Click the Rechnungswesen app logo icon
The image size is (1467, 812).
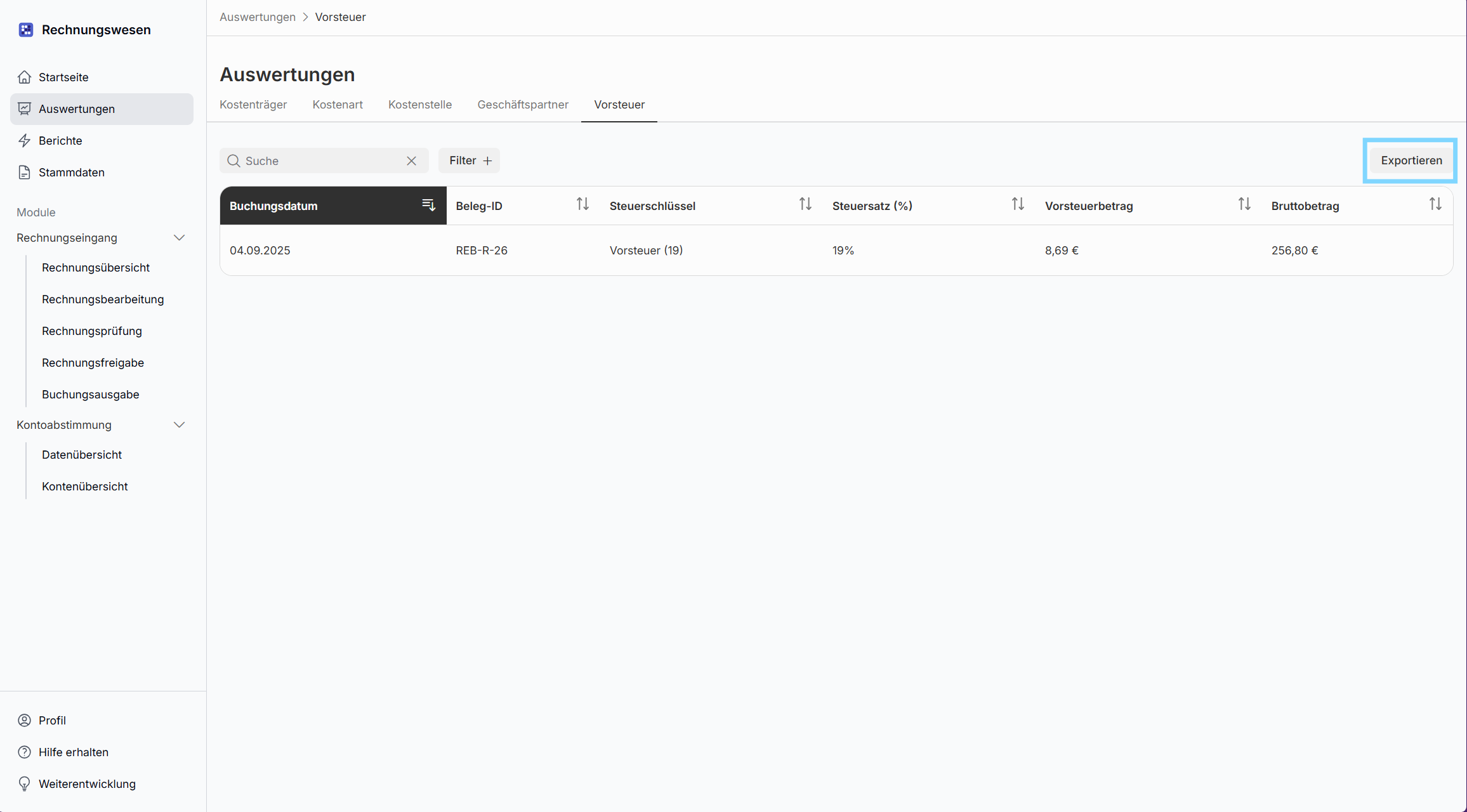(x=25, y=30)
